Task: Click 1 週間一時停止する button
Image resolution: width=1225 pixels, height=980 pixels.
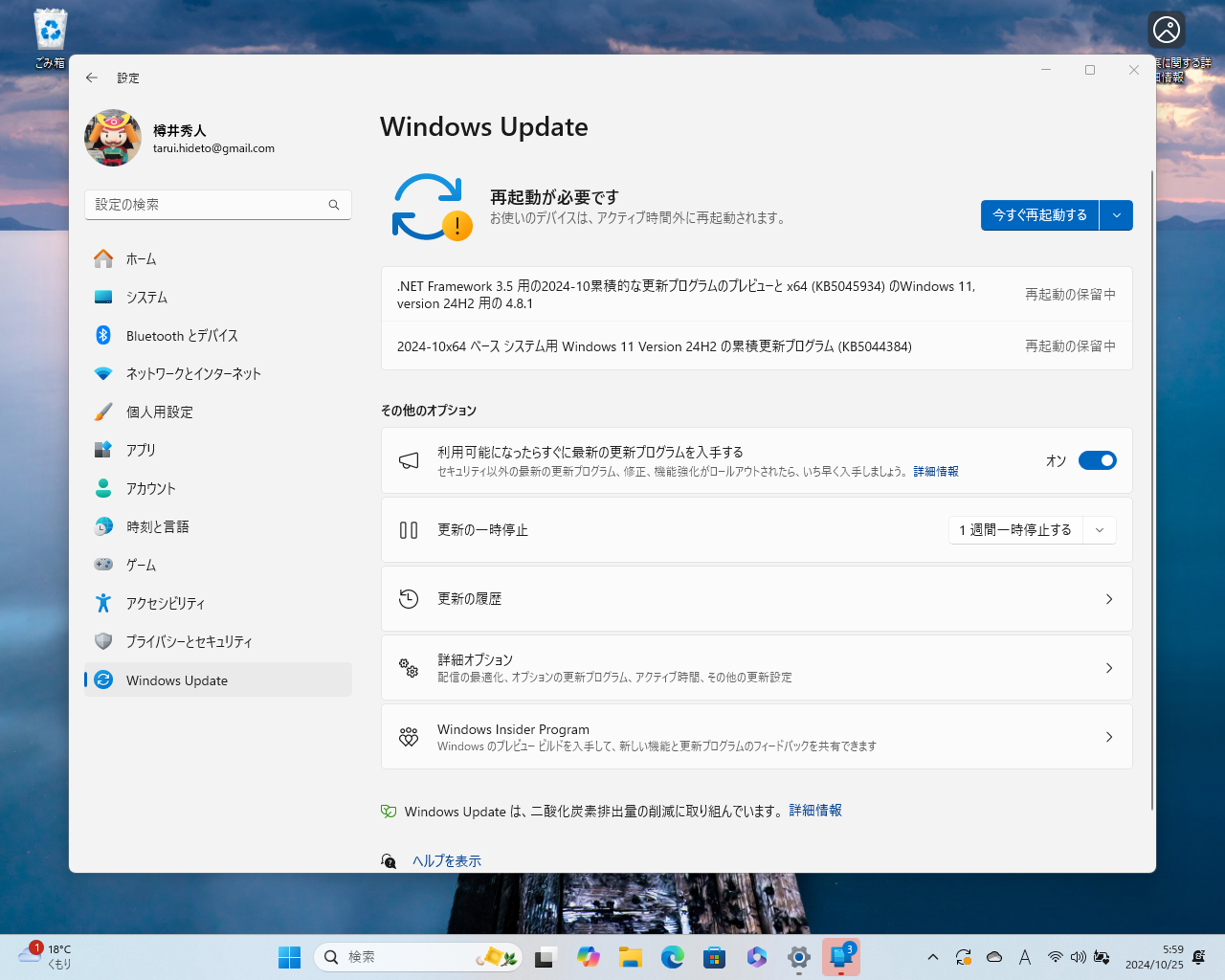Action: 1015,529
